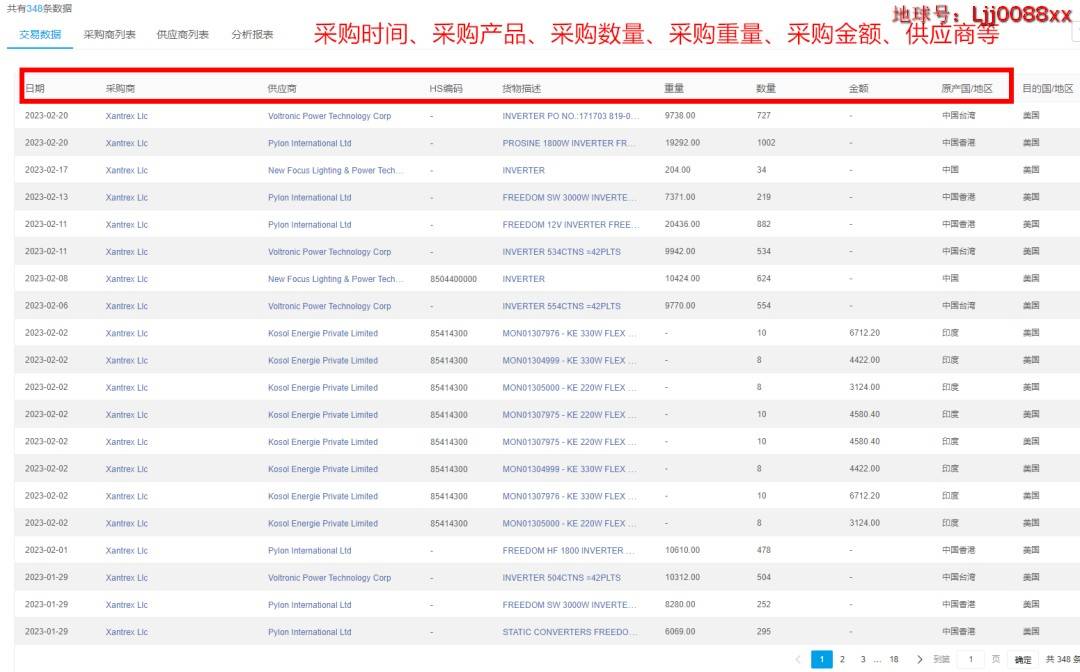Click the 数量 column header

point(766,88)
